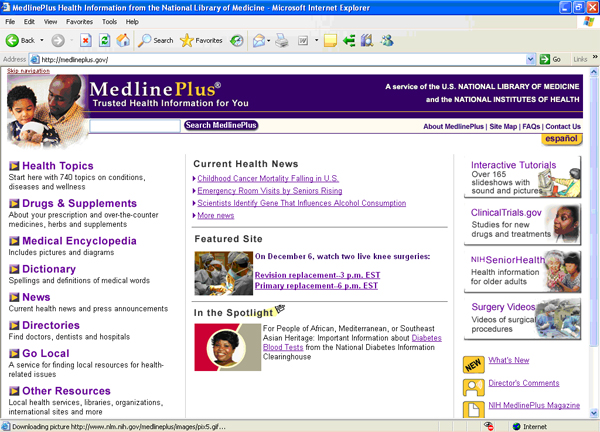Click the Search MedlinePlus button
The image size is (600, 432).
(x=221, y=126)
